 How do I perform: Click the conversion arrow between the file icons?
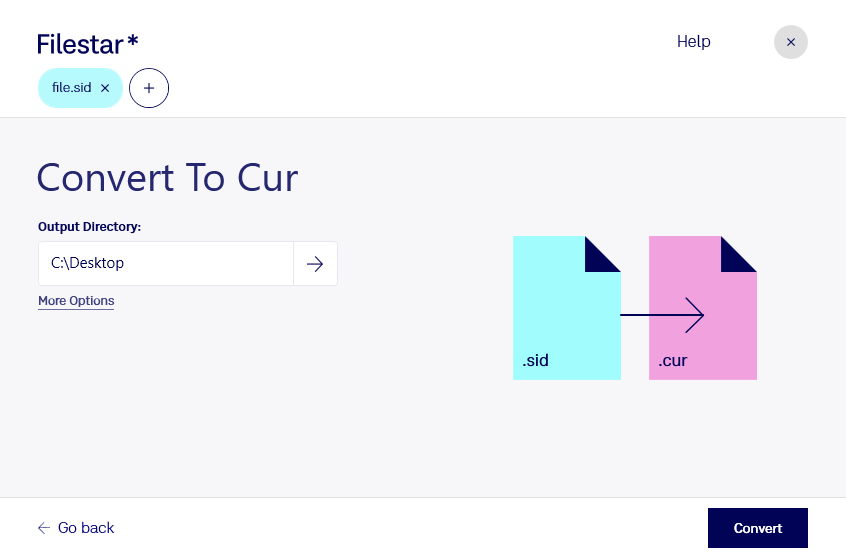click(662, 315)
